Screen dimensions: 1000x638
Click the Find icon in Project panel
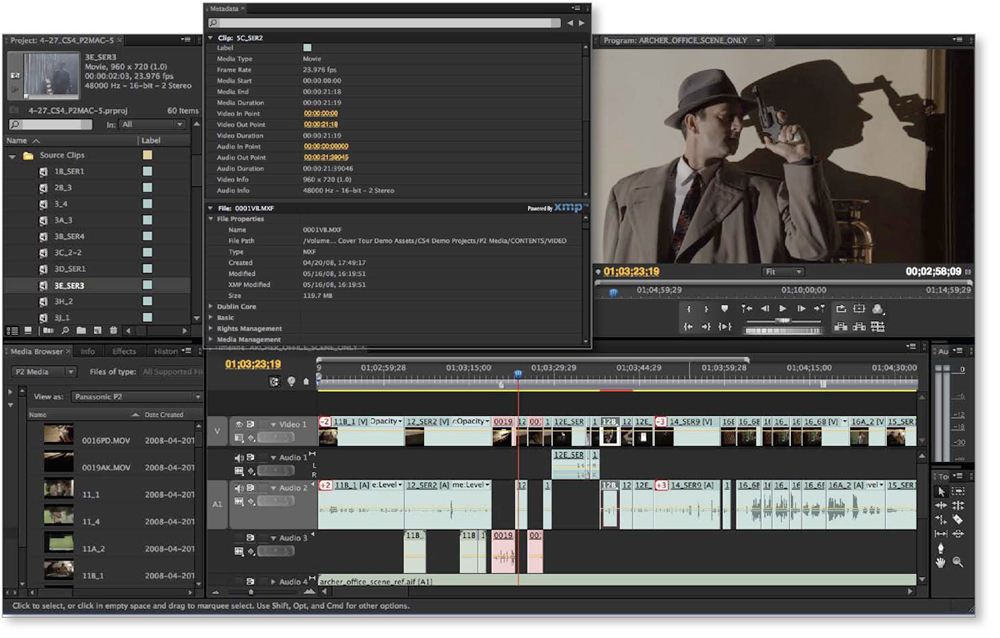point(65,330)
